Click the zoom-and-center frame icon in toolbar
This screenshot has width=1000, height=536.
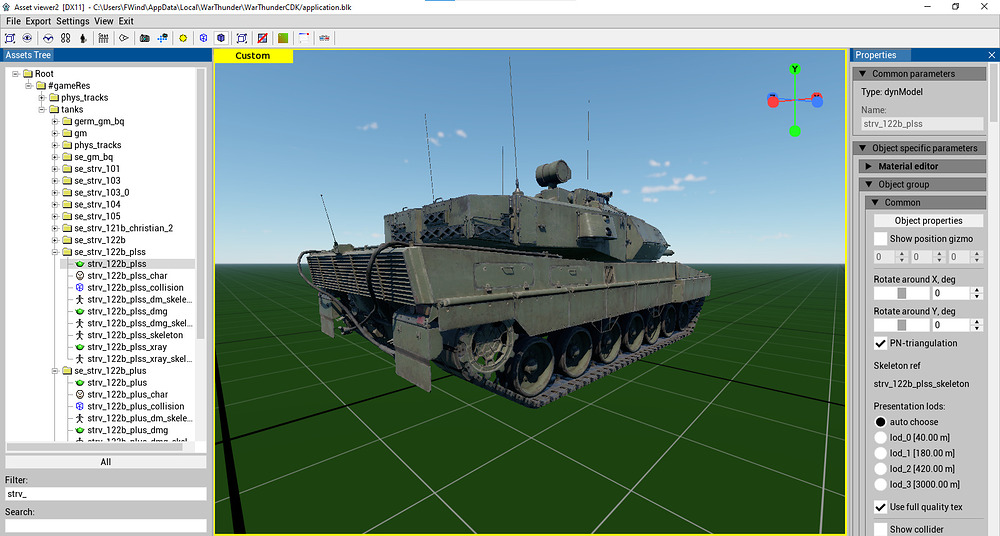coord(10,38)
